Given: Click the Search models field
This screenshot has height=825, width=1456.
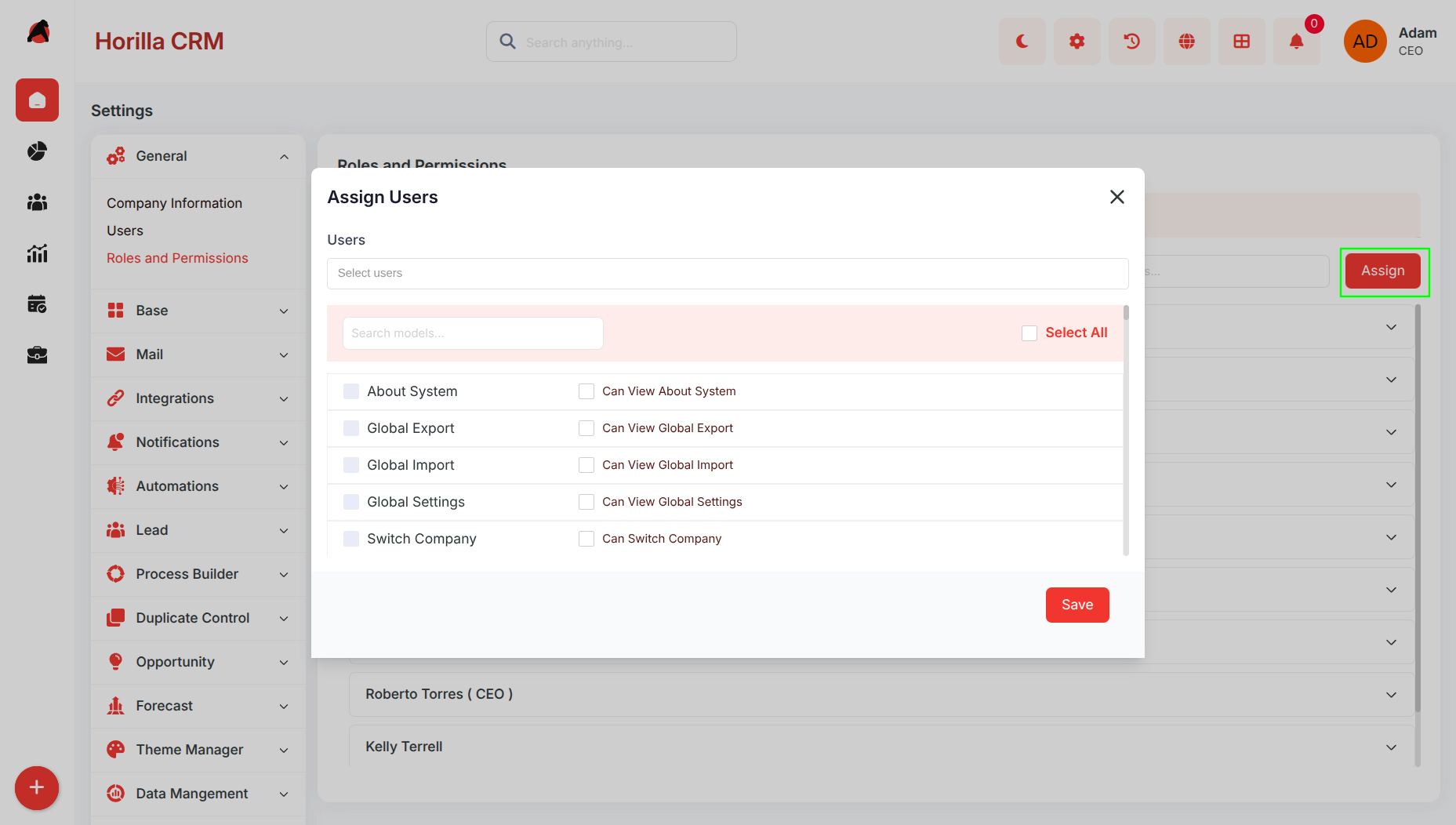Looking at the screenshot, I should click(473, 333).
